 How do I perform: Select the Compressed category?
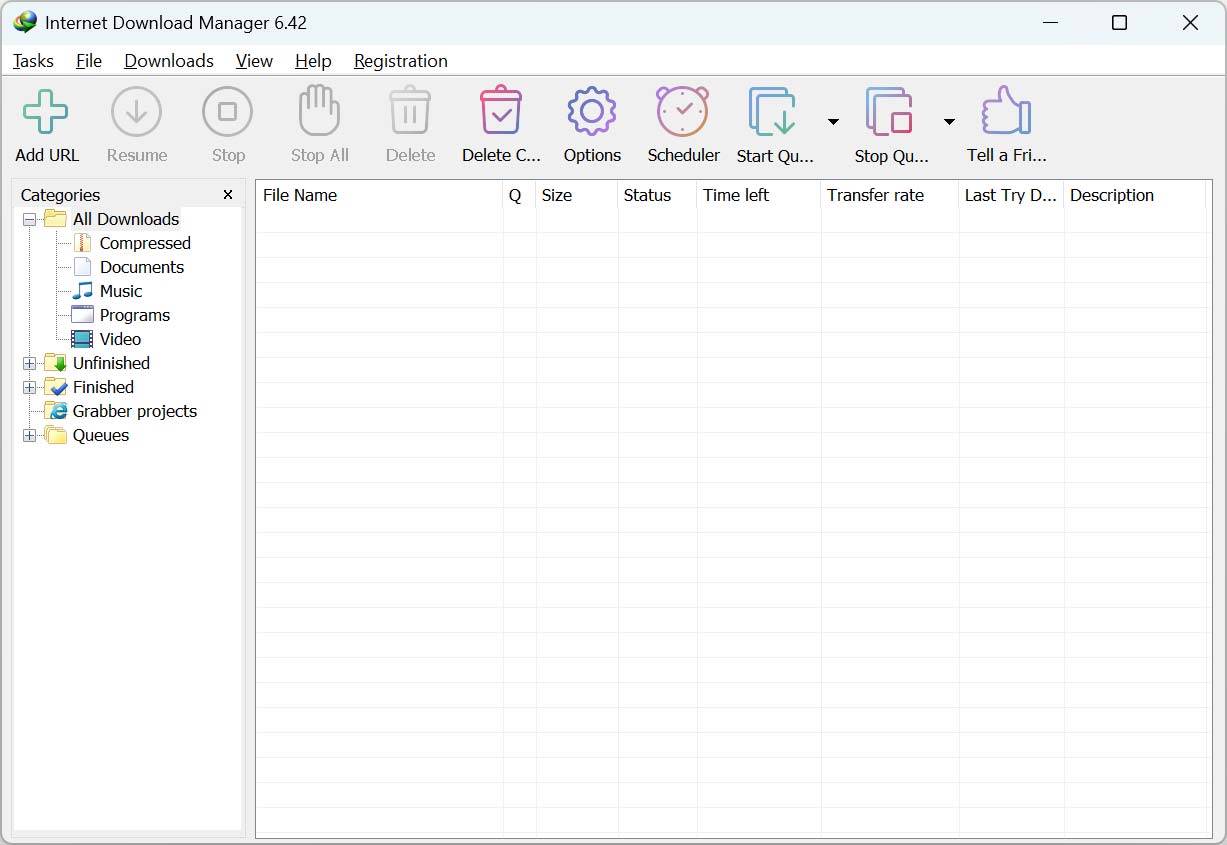[x=144, y=243]
